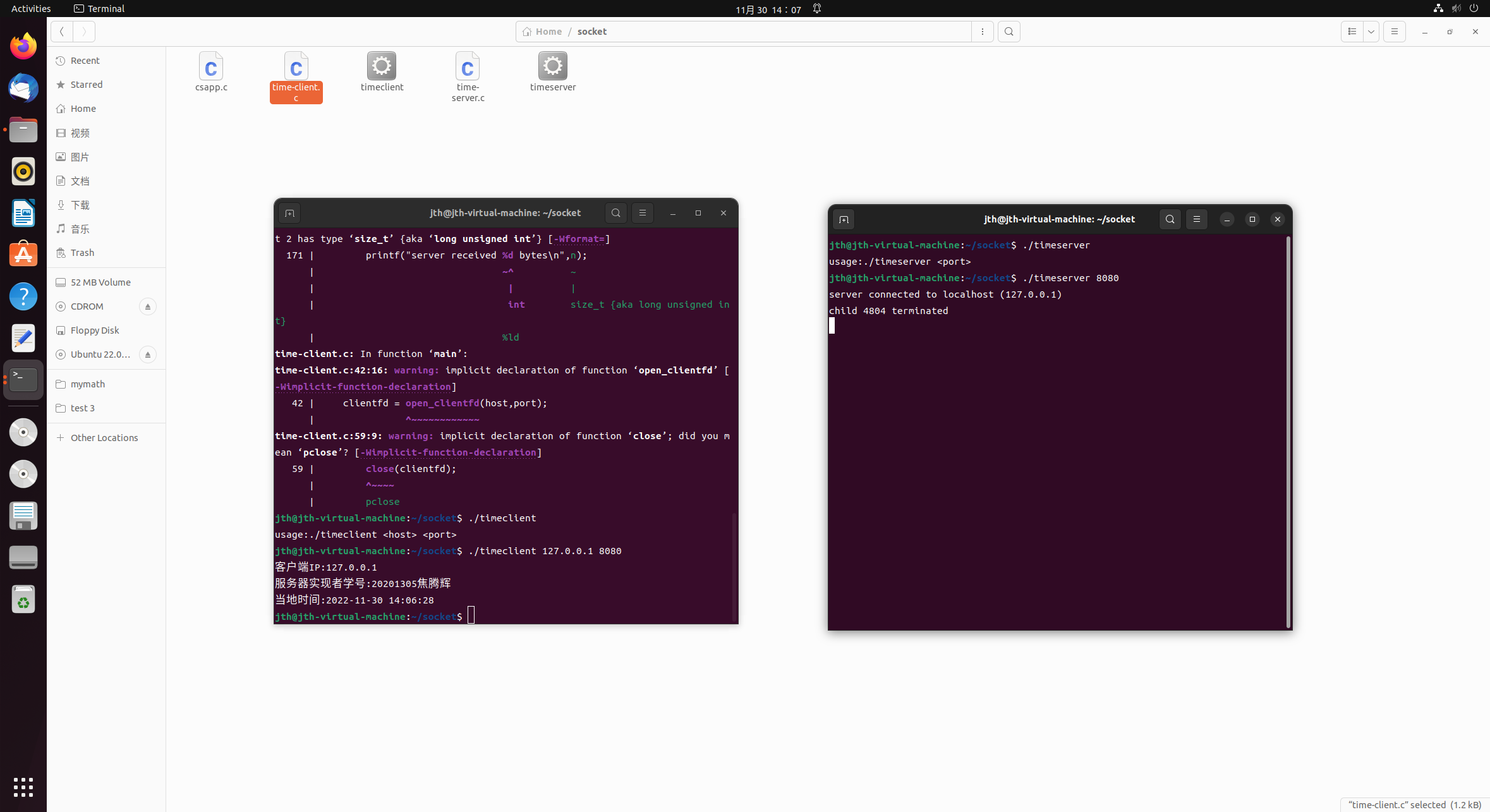Open new tab in left terminal

click(289, 214)
